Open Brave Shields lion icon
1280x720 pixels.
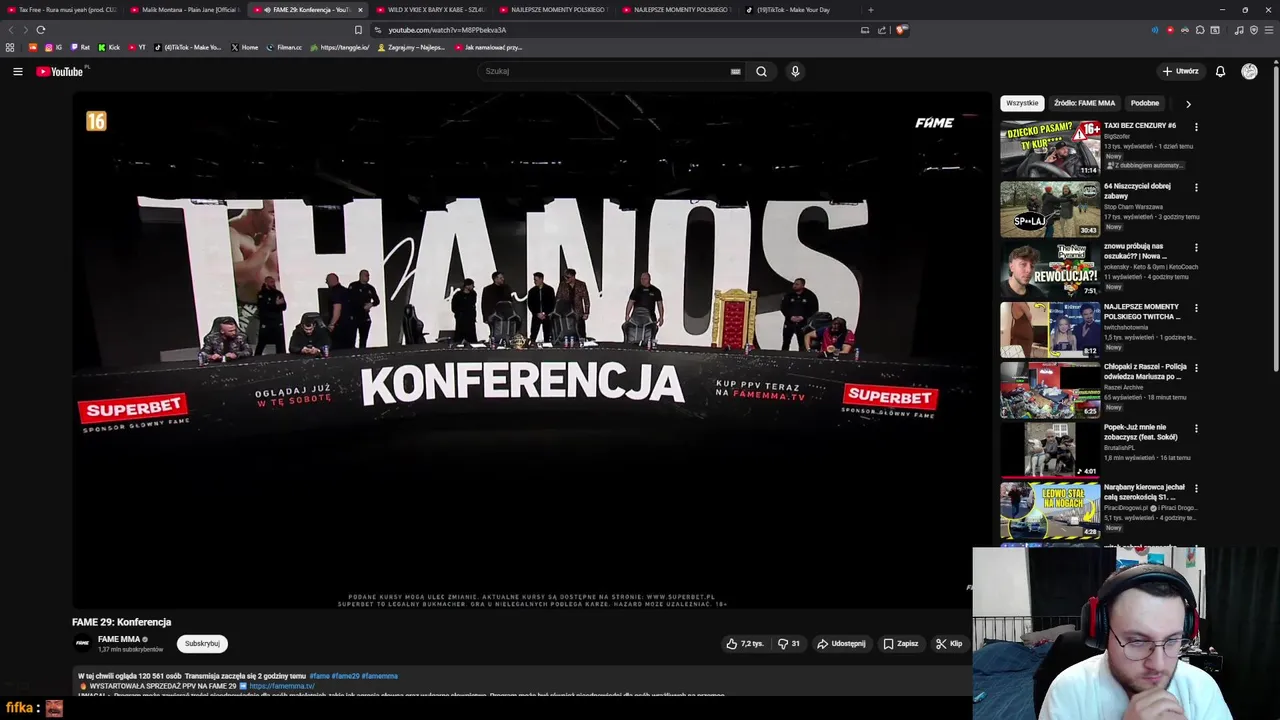(900, 30)
